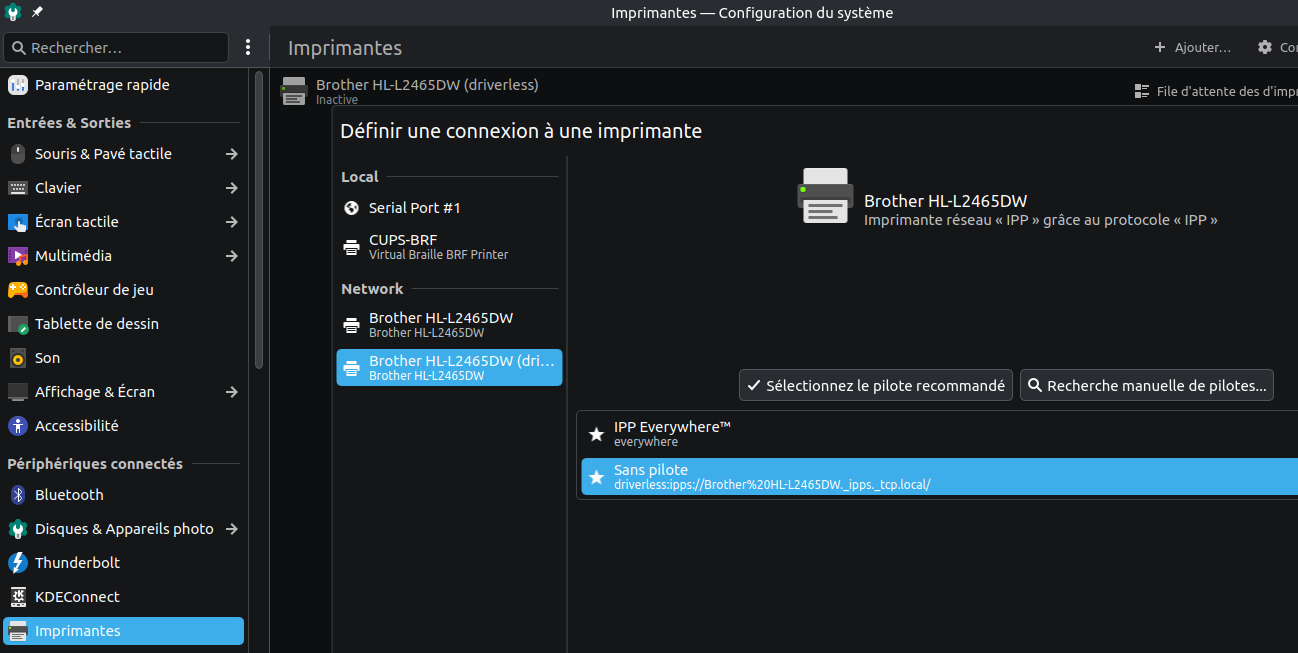Click the pin icon in the title bar
This screenshot has width=1298, height=653.
[x=37, y=12]
